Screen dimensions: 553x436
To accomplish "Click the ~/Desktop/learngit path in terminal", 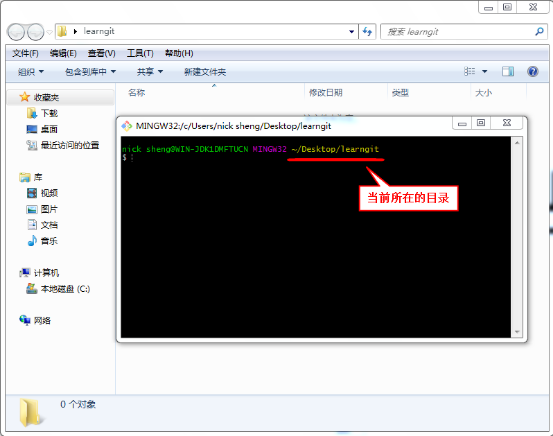I will click(335, 149).
